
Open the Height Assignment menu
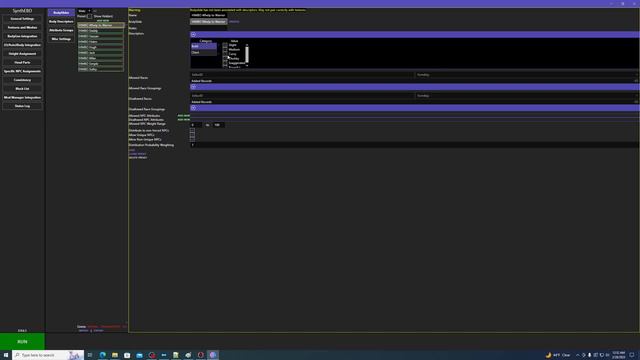click(x=22, y=53)
